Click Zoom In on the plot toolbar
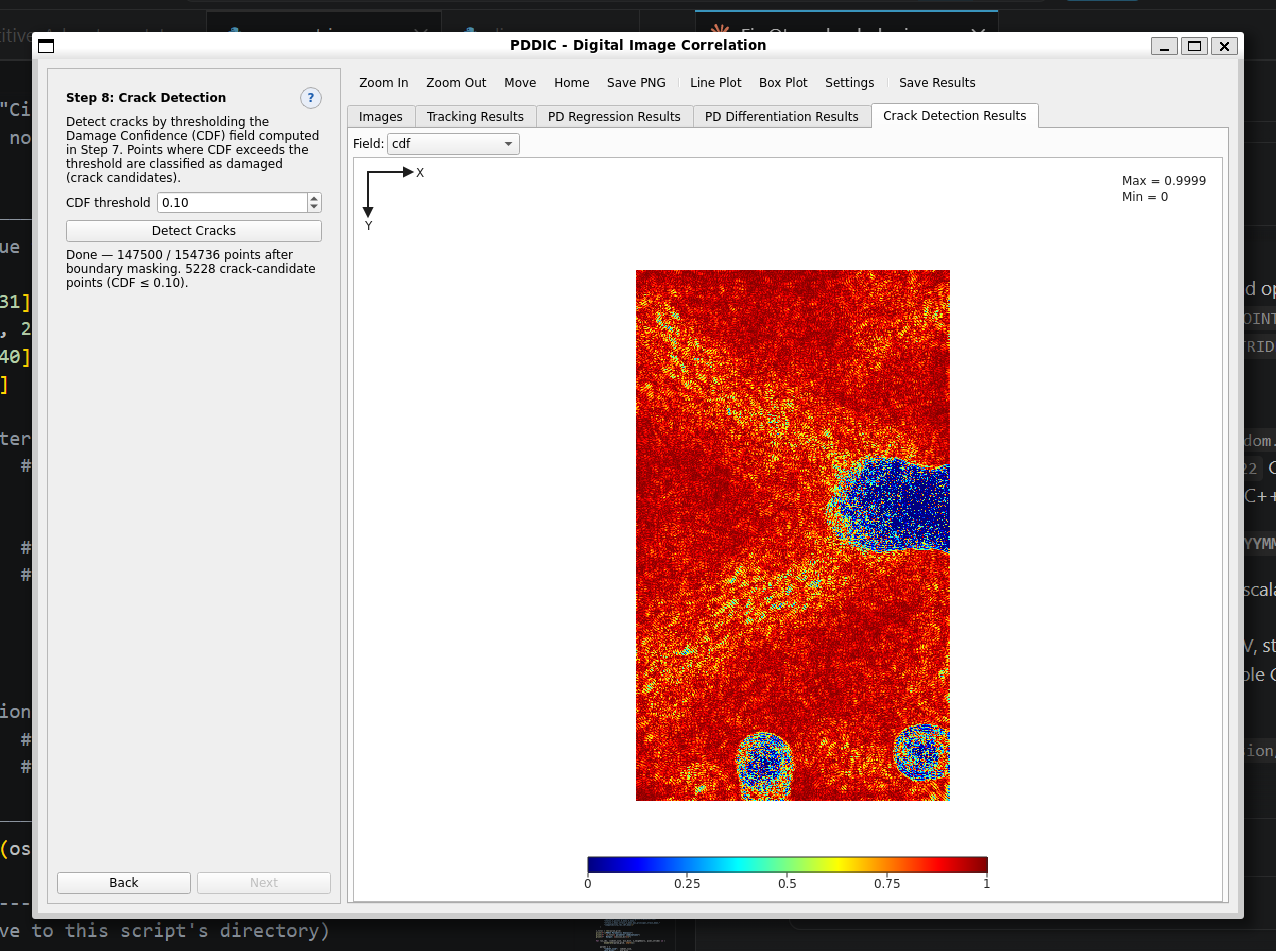The image size is (1276, 951). 384,83
